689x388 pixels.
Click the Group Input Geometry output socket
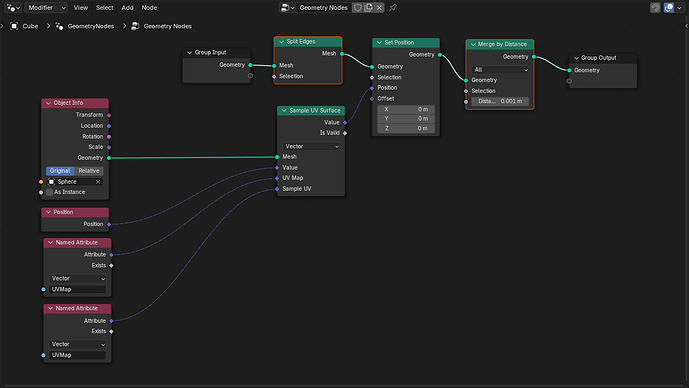click(x=250, y=65)
